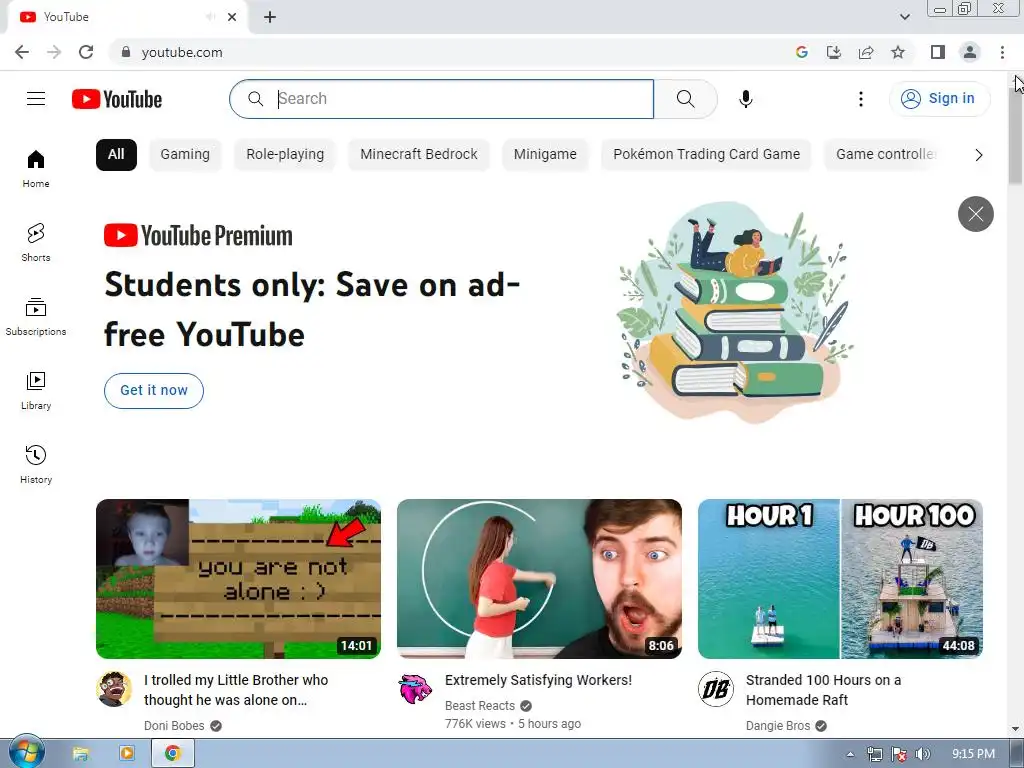Open Stranded 100 Hours raft title
Viewport: 1024px width, 768px height.
(823, 690)
